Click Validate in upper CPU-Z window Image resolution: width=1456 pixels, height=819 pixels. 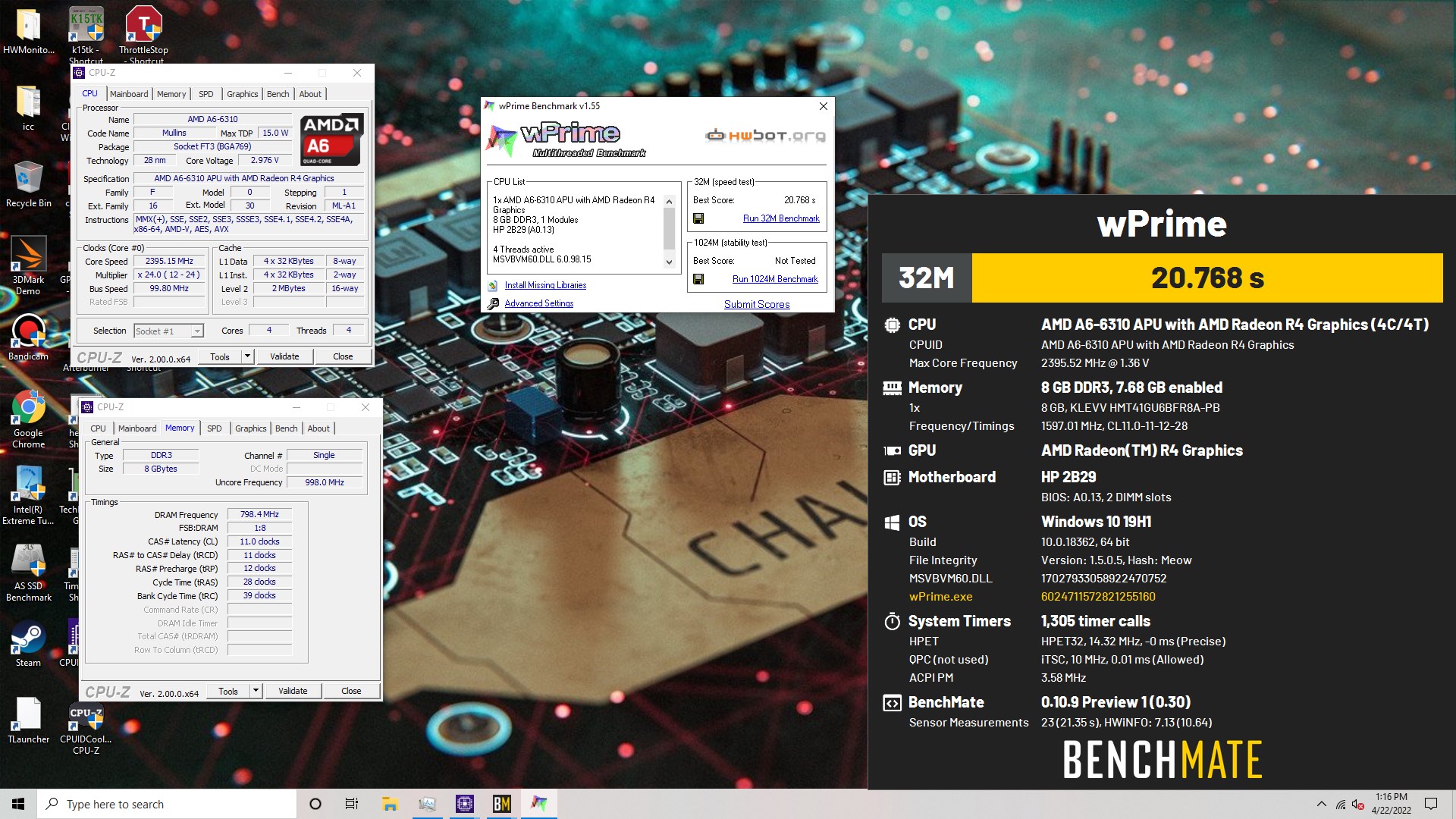click(284, 356)
